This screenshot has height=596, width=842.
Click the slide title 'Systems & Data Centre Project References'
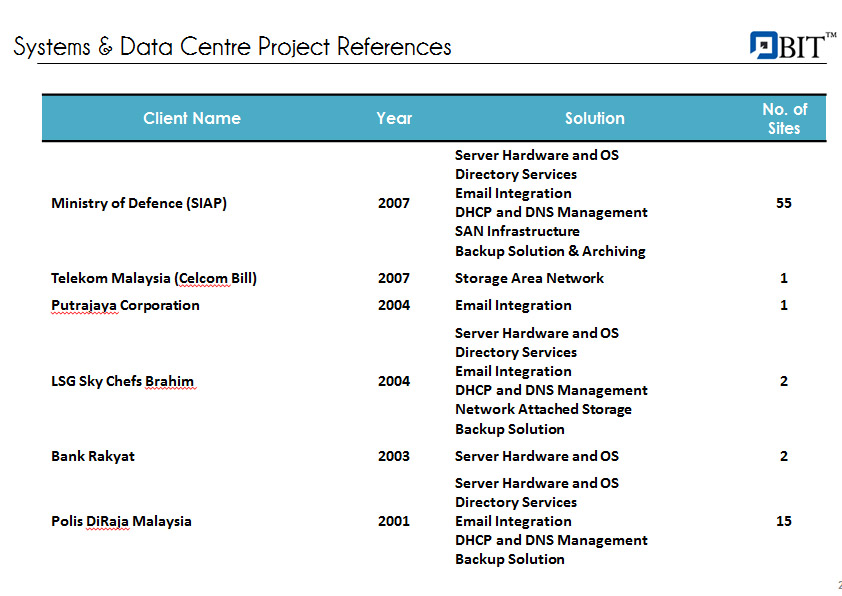(x=232, y=47)
